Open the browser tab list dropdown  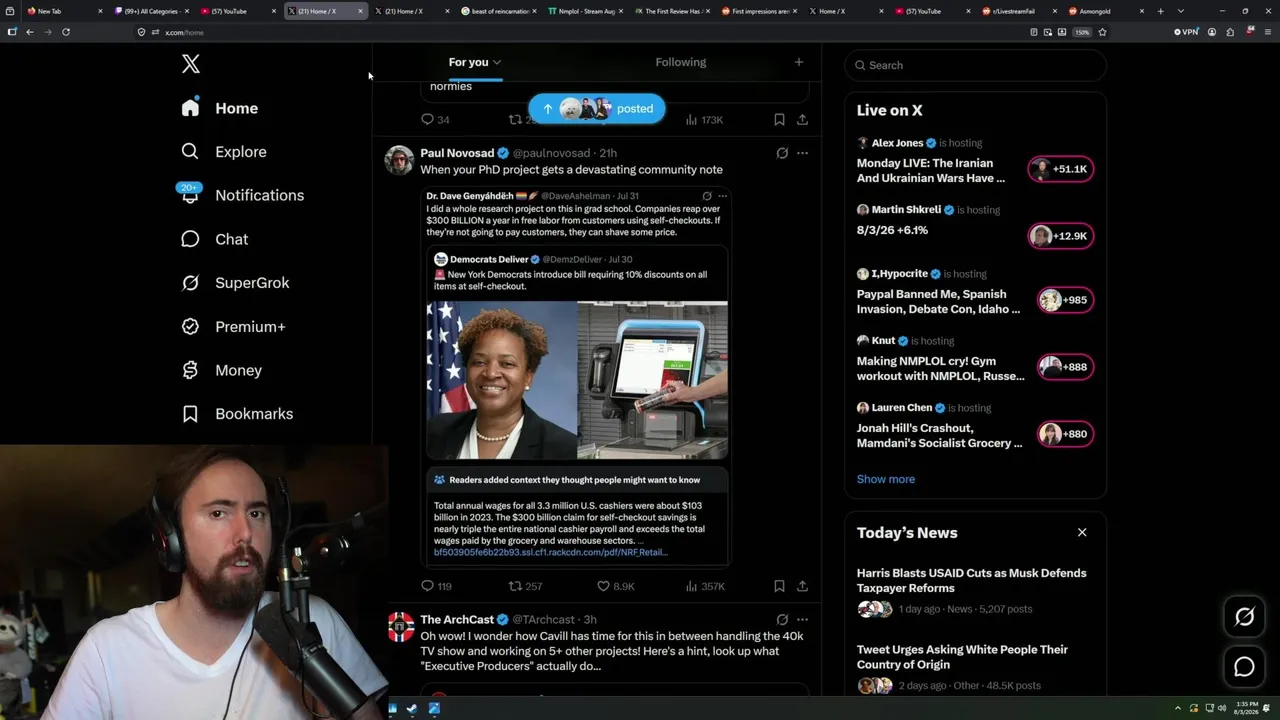point(1181,11)
